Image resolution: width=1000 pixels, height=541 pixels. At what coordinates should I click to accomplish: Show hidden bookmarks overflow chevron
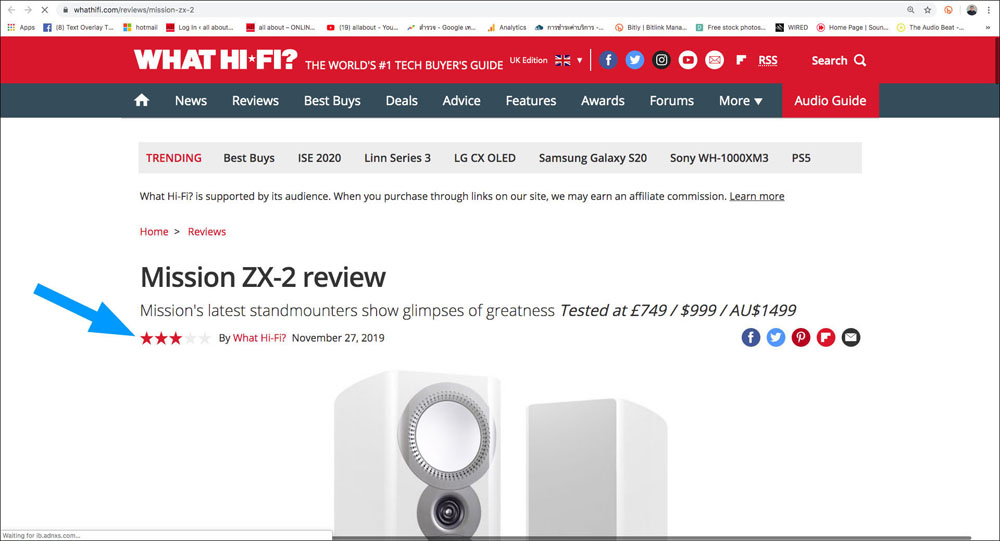988,27
